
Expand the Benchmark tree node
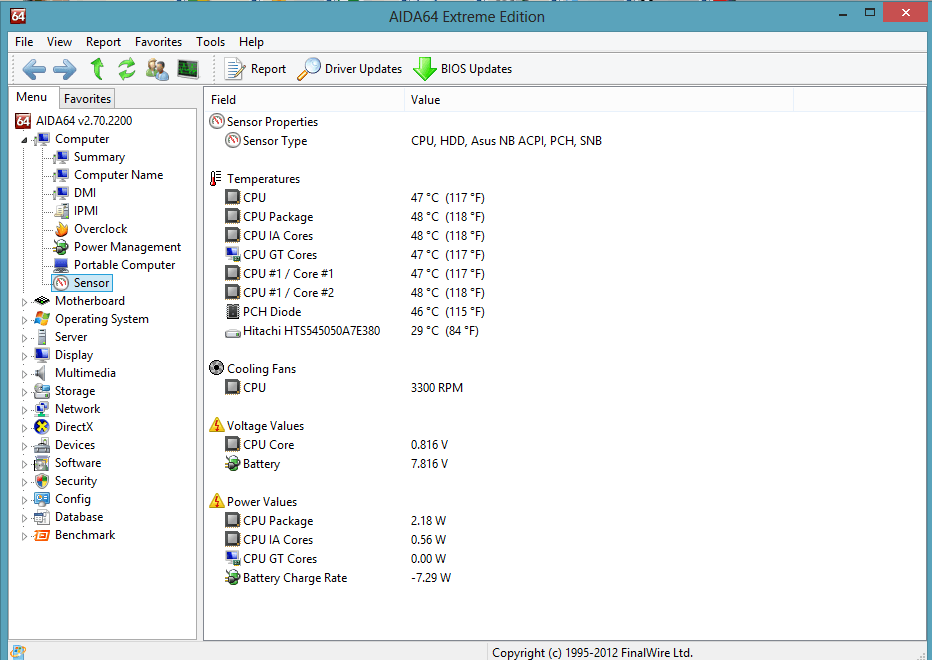(x=25, y=535)
